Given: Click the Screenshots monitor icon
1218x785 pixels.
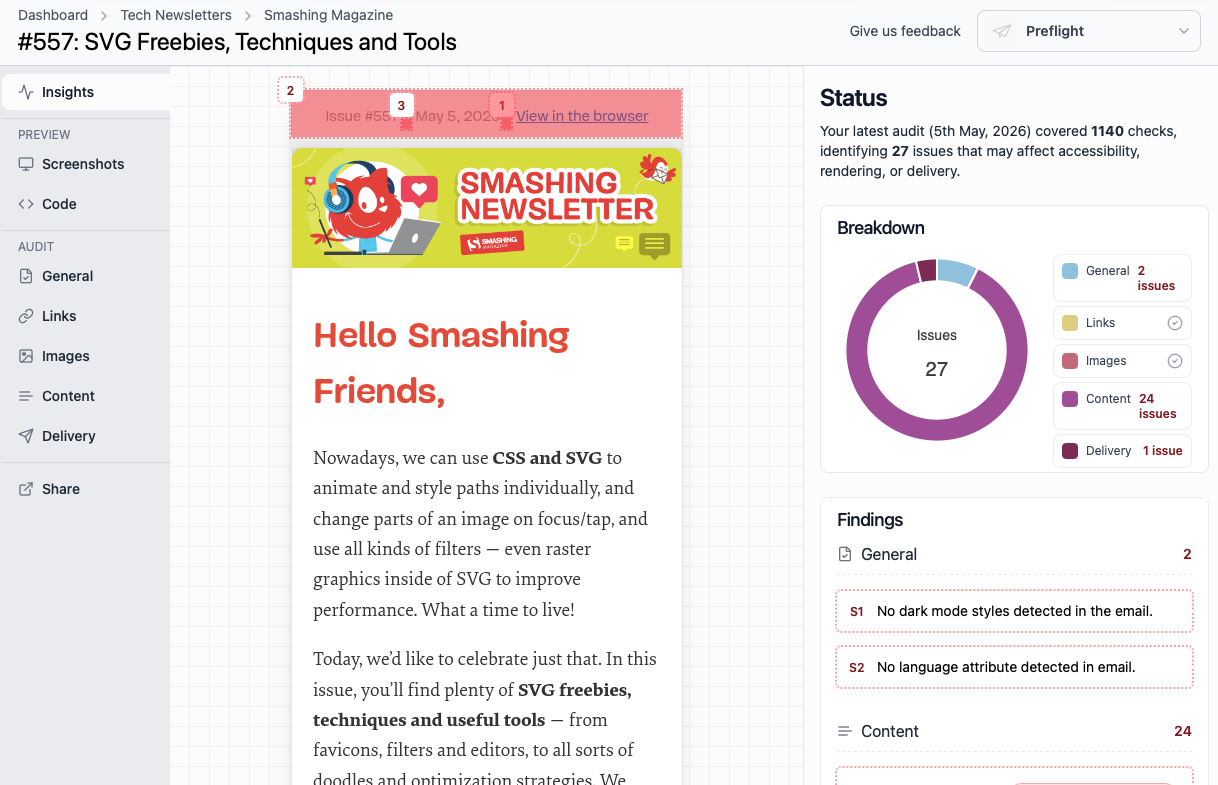Looking at the screenshot, I should click(26, 164).
